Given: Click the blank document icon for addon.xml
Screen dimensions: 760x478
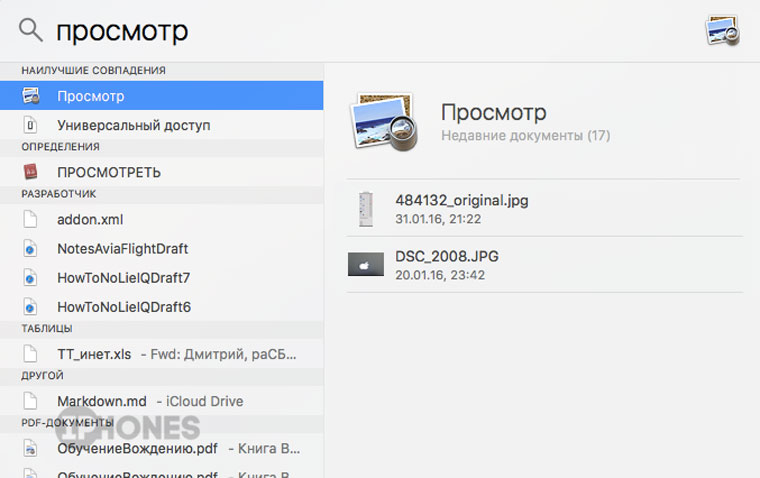Looking at the screenshot, I should pyautogui.click(x=30, y=219).
